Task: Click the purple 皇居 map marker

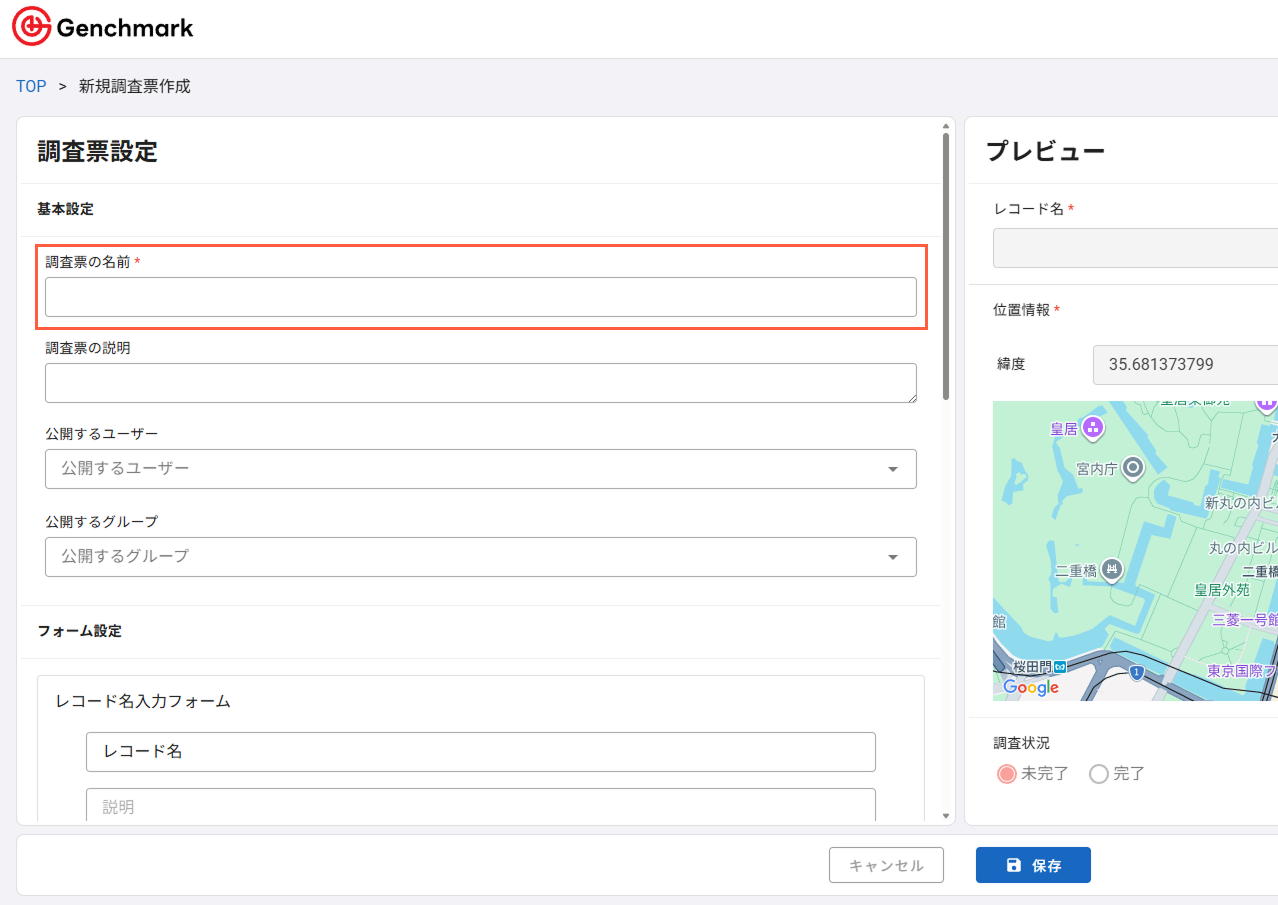Action: pos(1092,429)
